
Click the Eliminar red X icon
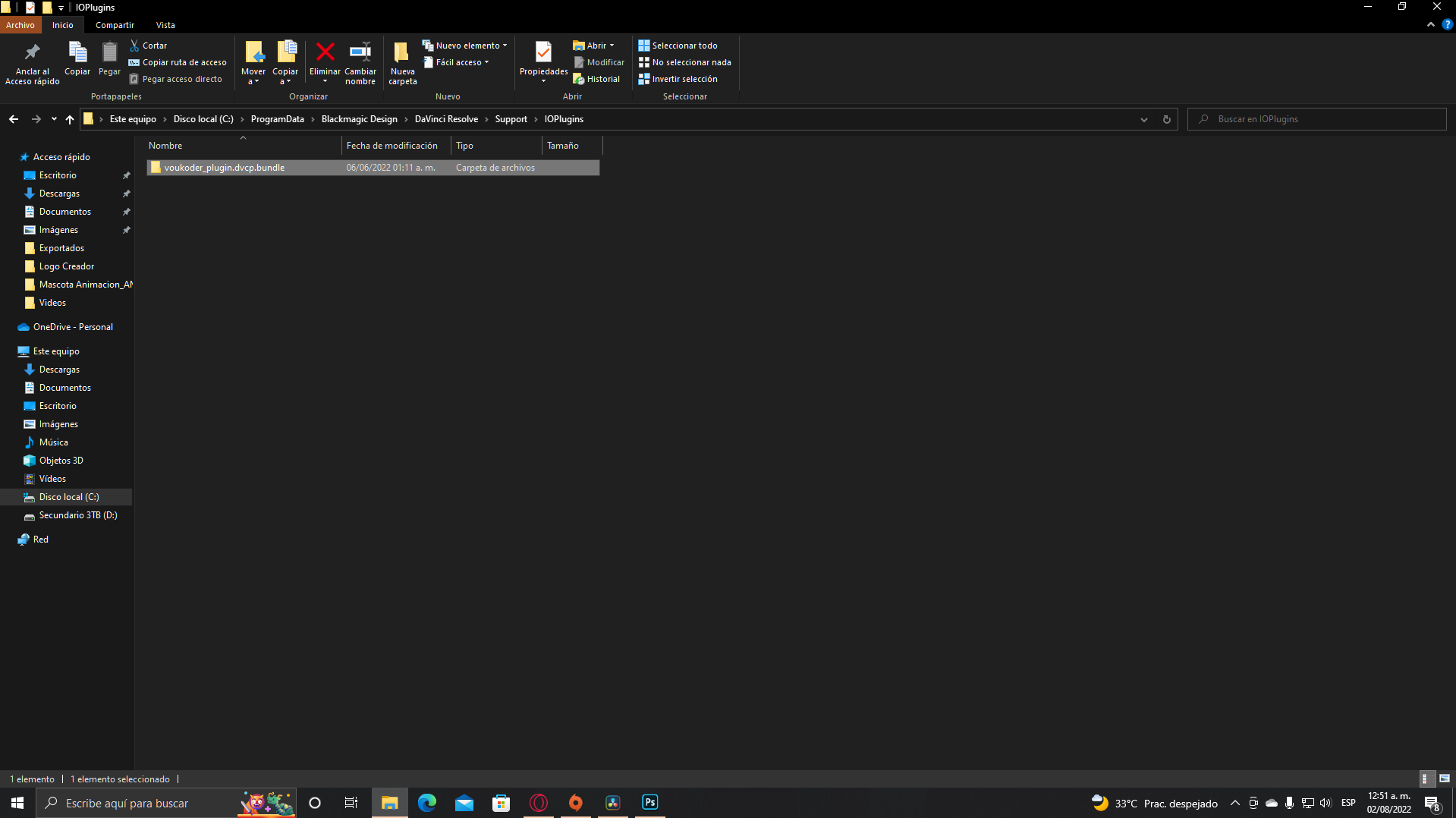click(x=325, y=53)
